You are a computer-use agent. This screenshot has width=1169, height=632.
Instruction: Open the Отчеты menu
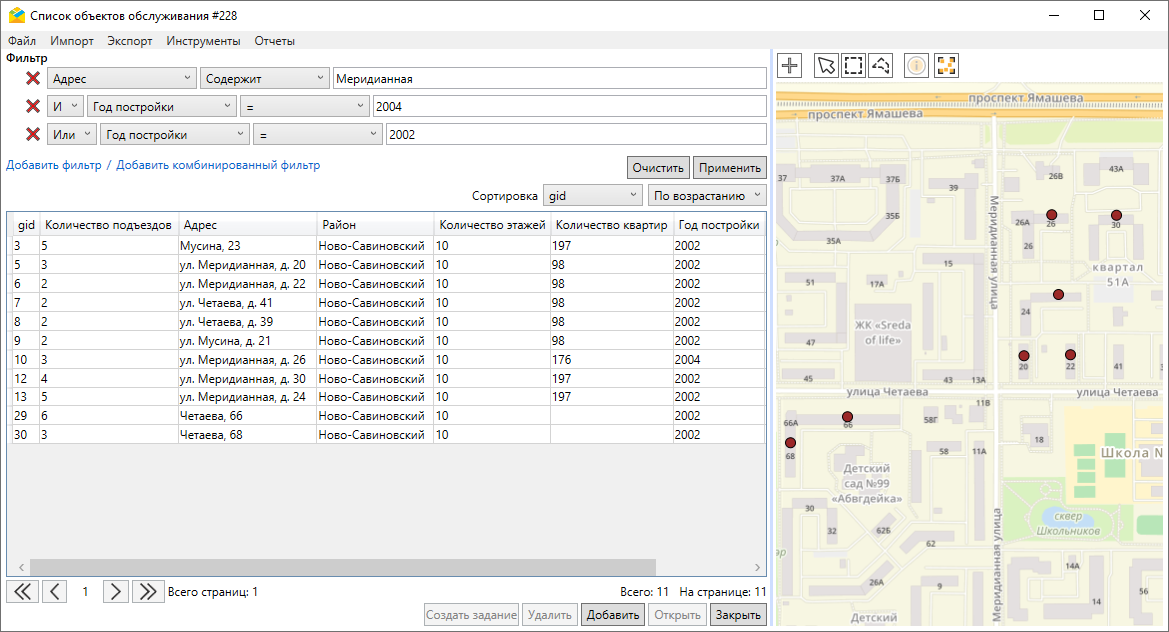(x=274, y=41)
